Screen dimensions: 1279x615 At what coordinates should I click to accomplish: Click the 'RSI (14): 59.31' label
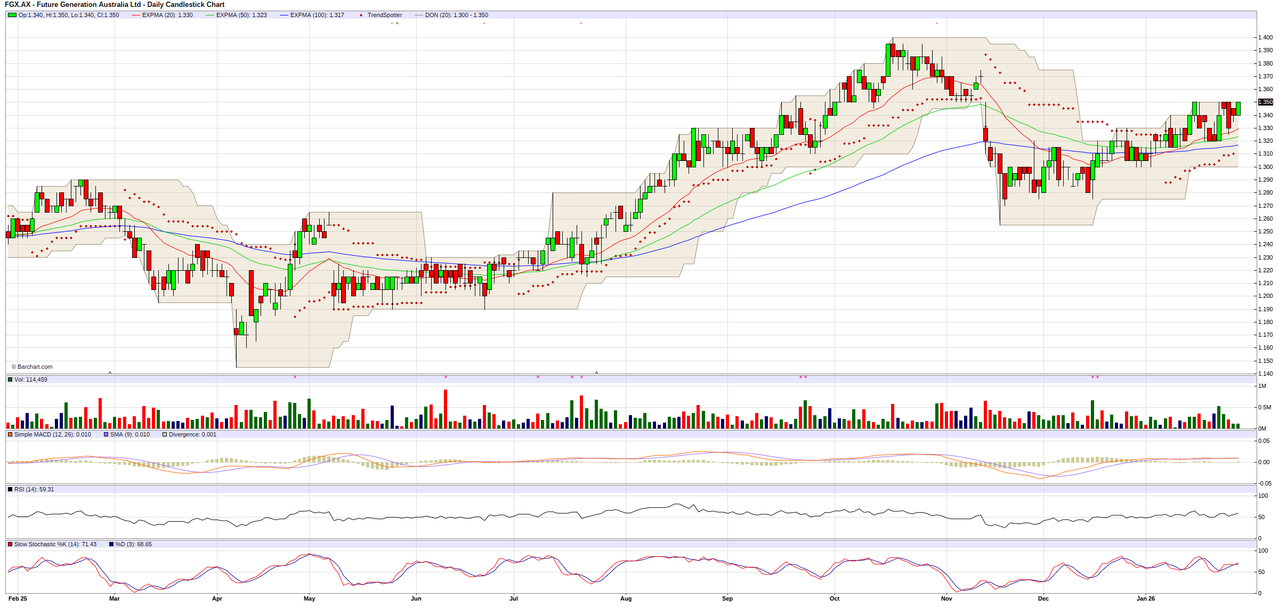35,490
